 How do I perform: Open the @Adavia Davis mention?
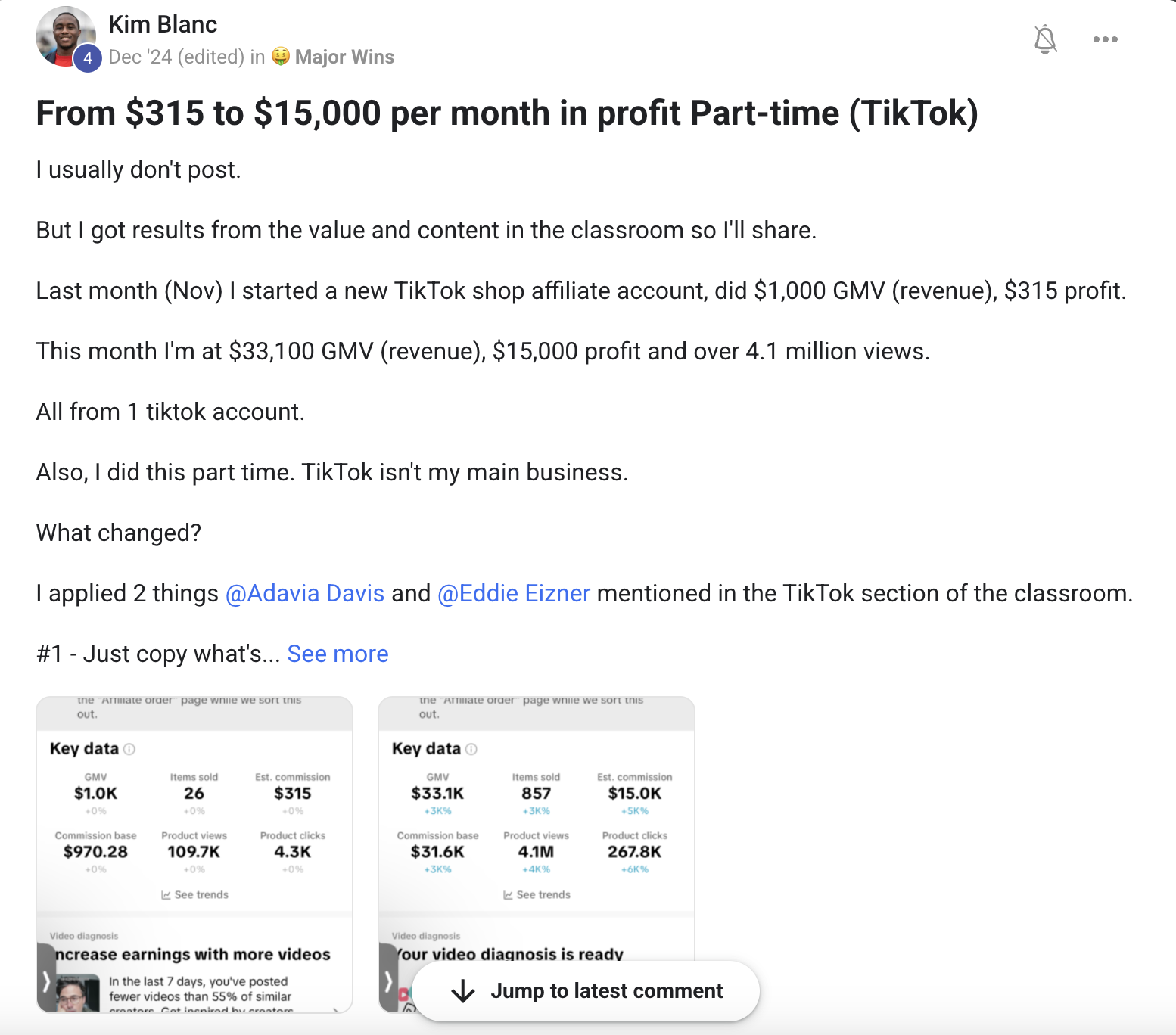point(305,593)
